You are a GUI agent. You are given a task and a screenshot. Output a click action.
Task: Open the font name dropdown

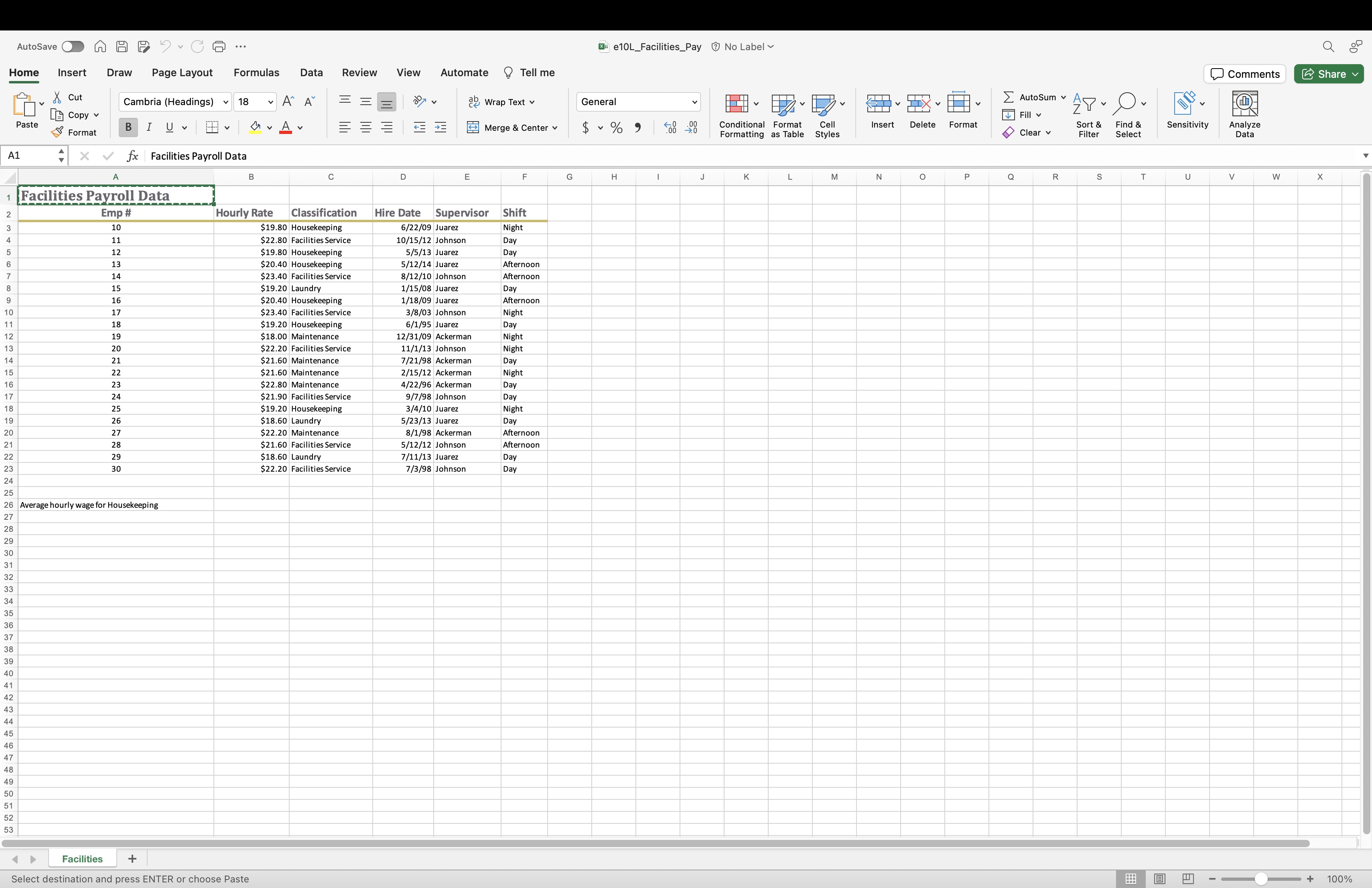pyautogui.click(x=225, y=102)
